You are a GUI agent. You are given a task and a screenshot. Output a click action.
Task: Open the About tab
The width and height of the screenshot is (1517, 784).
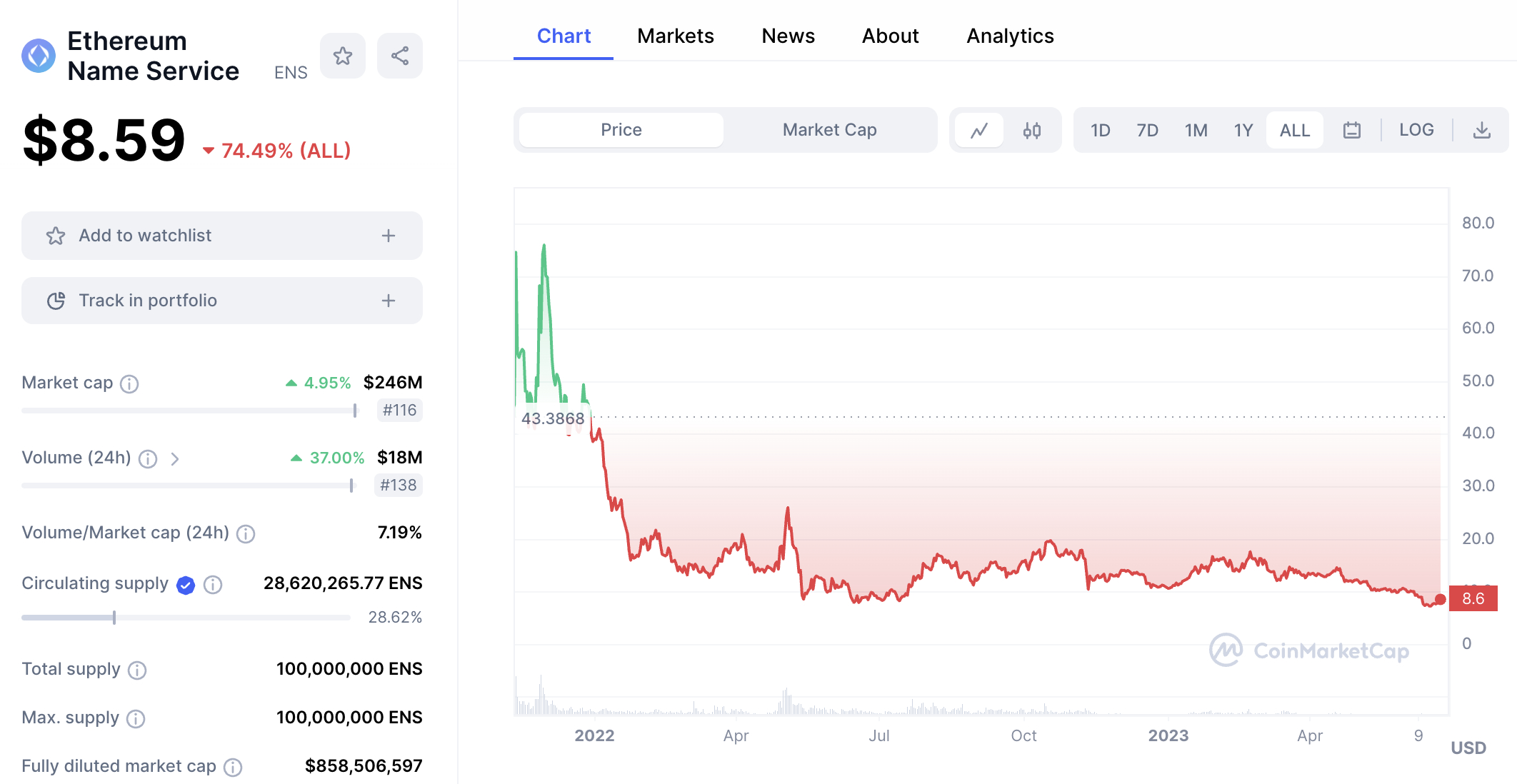click(890, 36)
